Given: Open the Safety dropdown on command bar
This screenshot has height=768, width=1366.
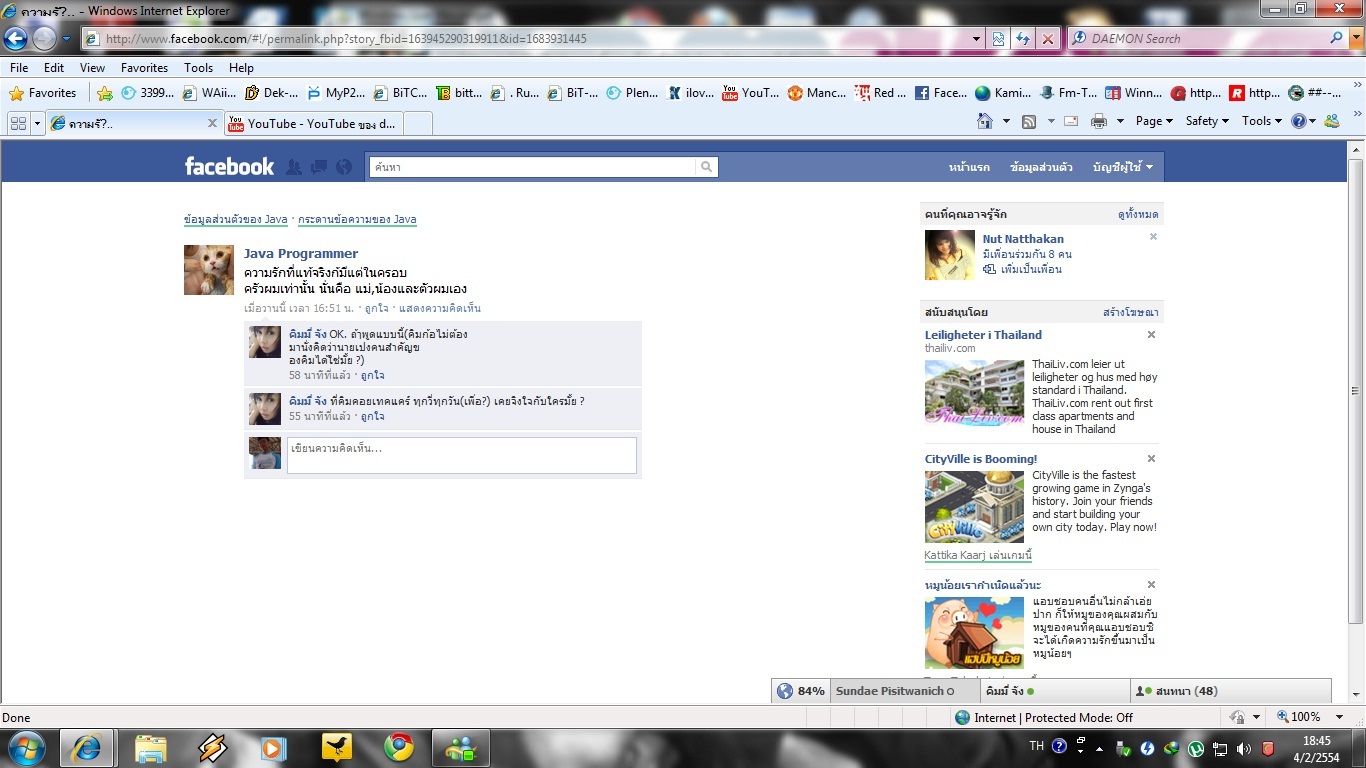Looking at the screenshot, I should click(x=1207, y=121).
